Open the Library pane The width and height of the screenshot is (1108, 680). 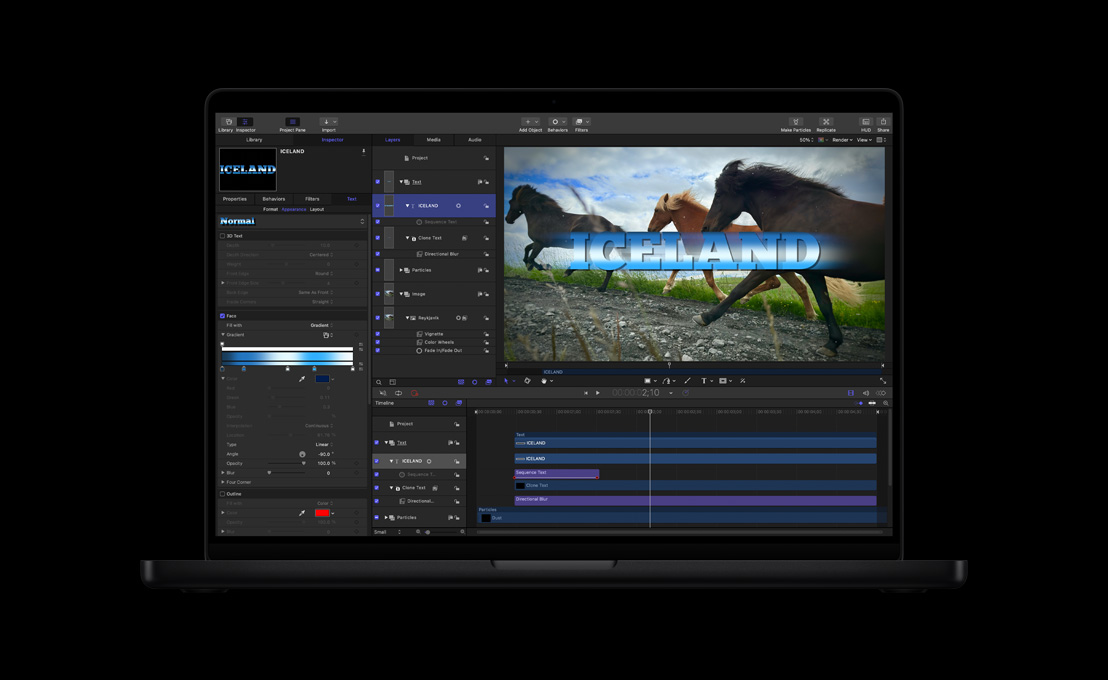click(227, 122)
